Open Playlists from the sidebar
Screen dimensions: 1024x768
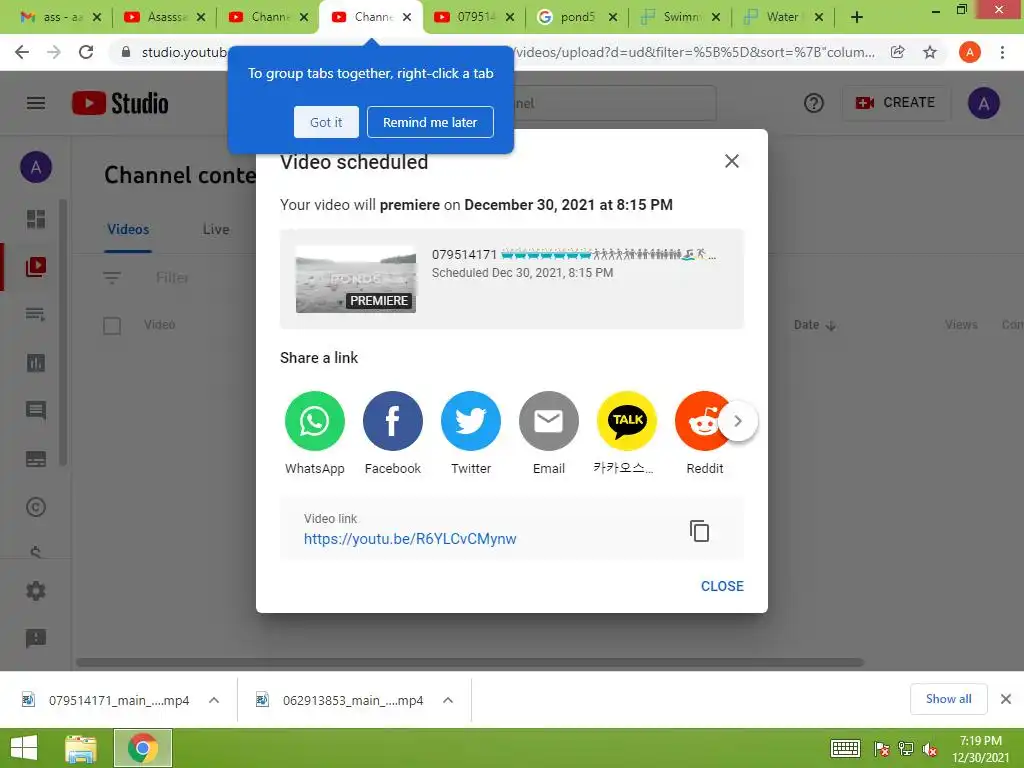coord(36,315)
